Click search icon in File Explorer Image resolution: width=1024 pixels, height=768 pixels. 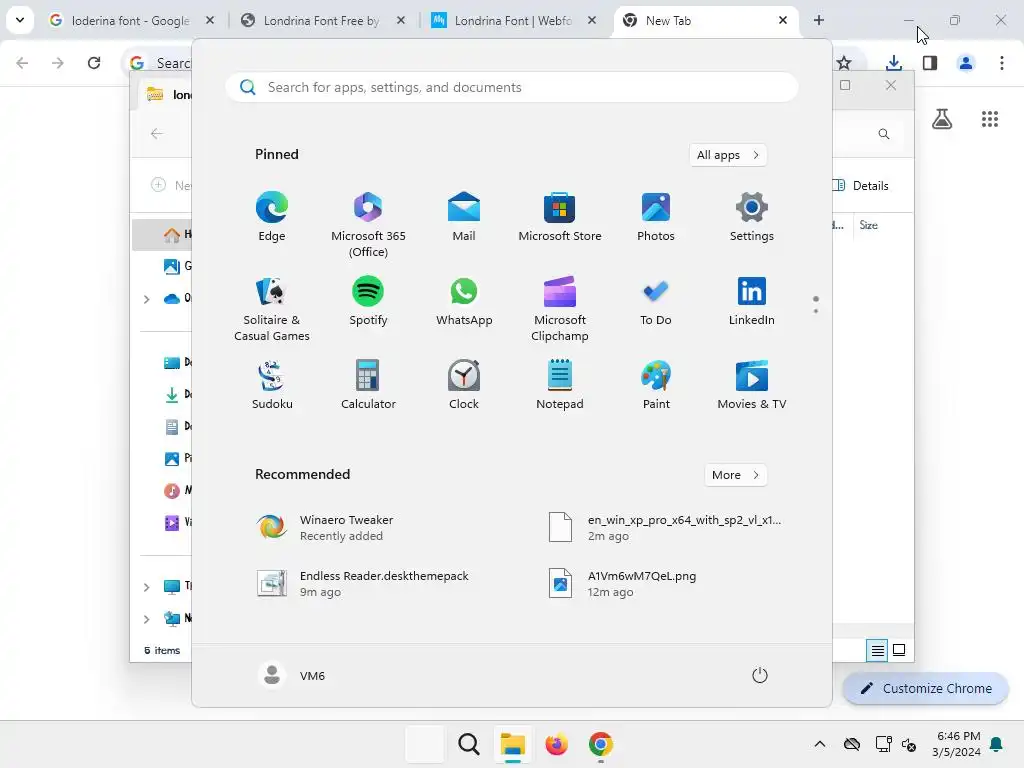(884, 134)
